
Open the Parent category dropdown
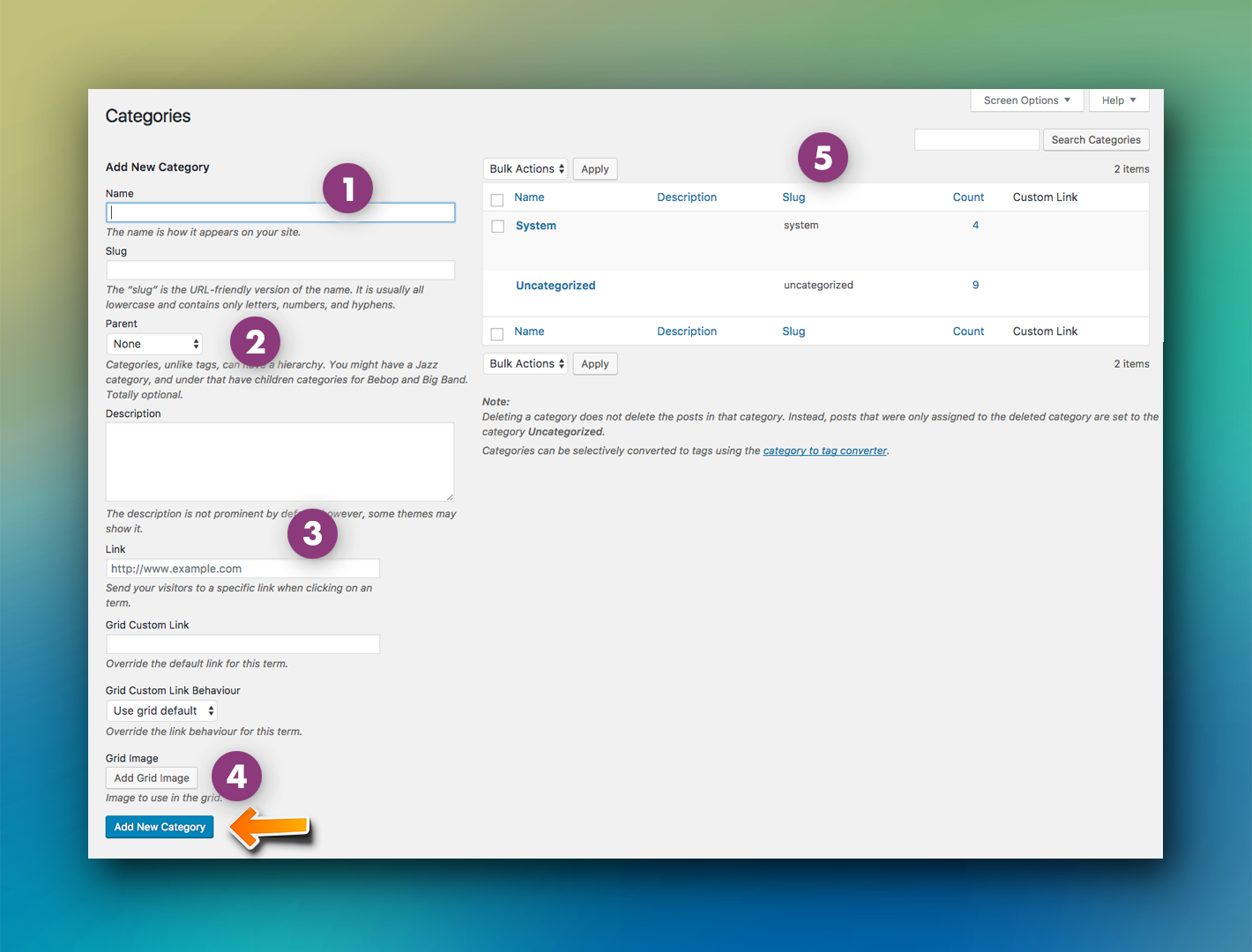point(154,344)
